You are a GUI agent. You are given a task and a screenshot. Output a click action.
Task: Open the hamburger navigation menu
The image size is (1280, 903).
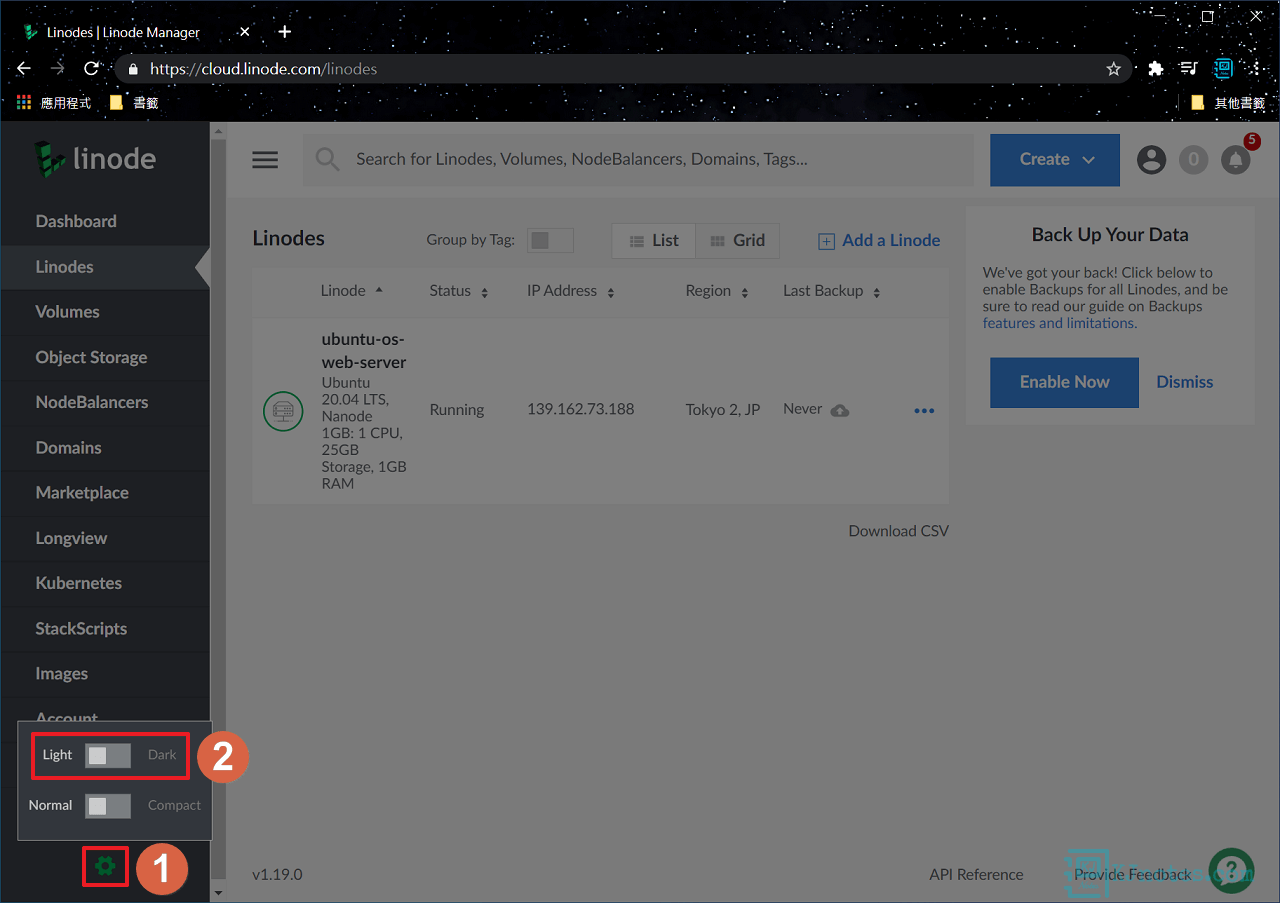[265, 160]
